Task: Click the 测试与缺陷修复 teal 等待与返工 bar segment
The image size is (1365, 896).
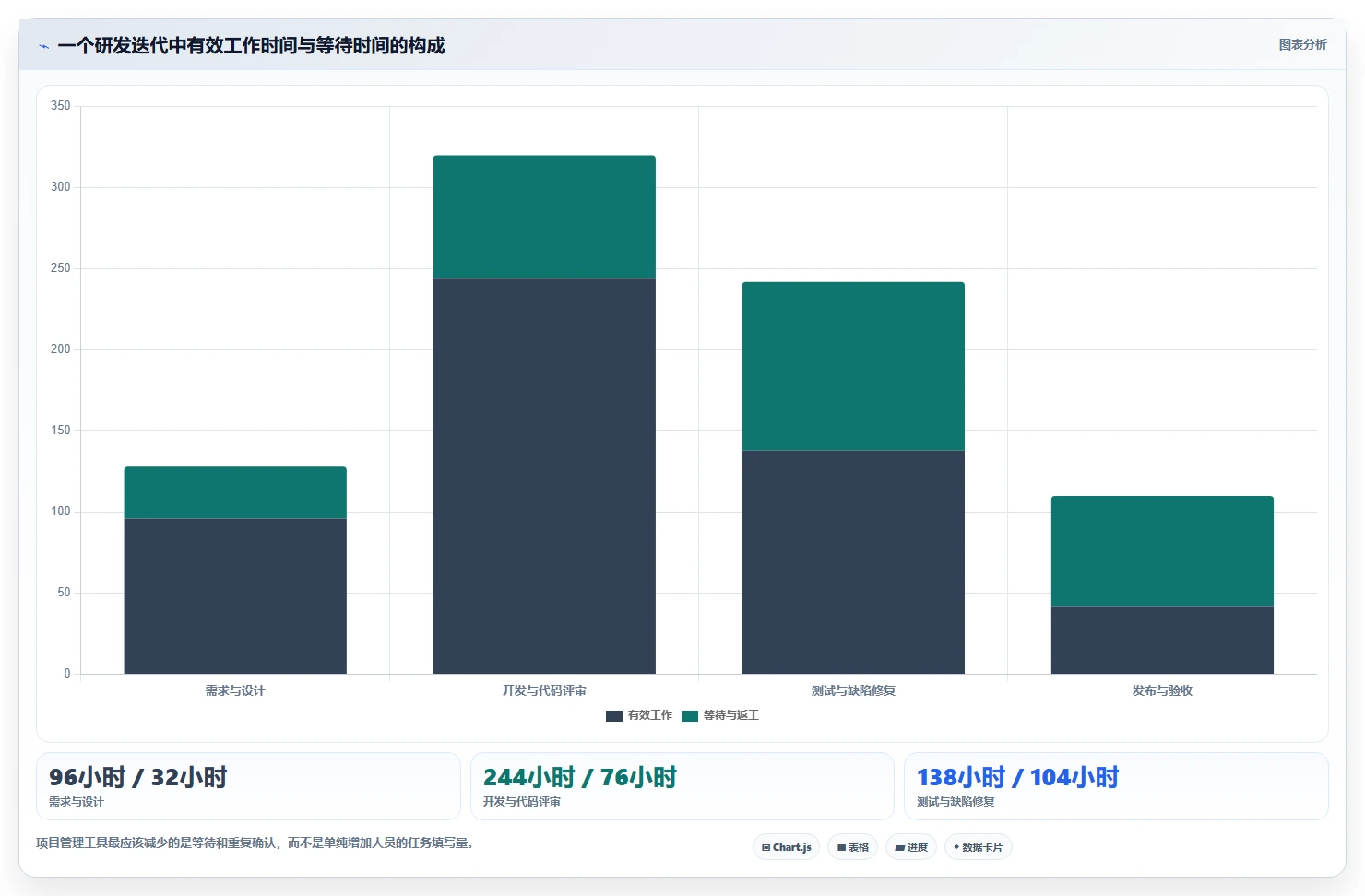Action: (853, 366)
